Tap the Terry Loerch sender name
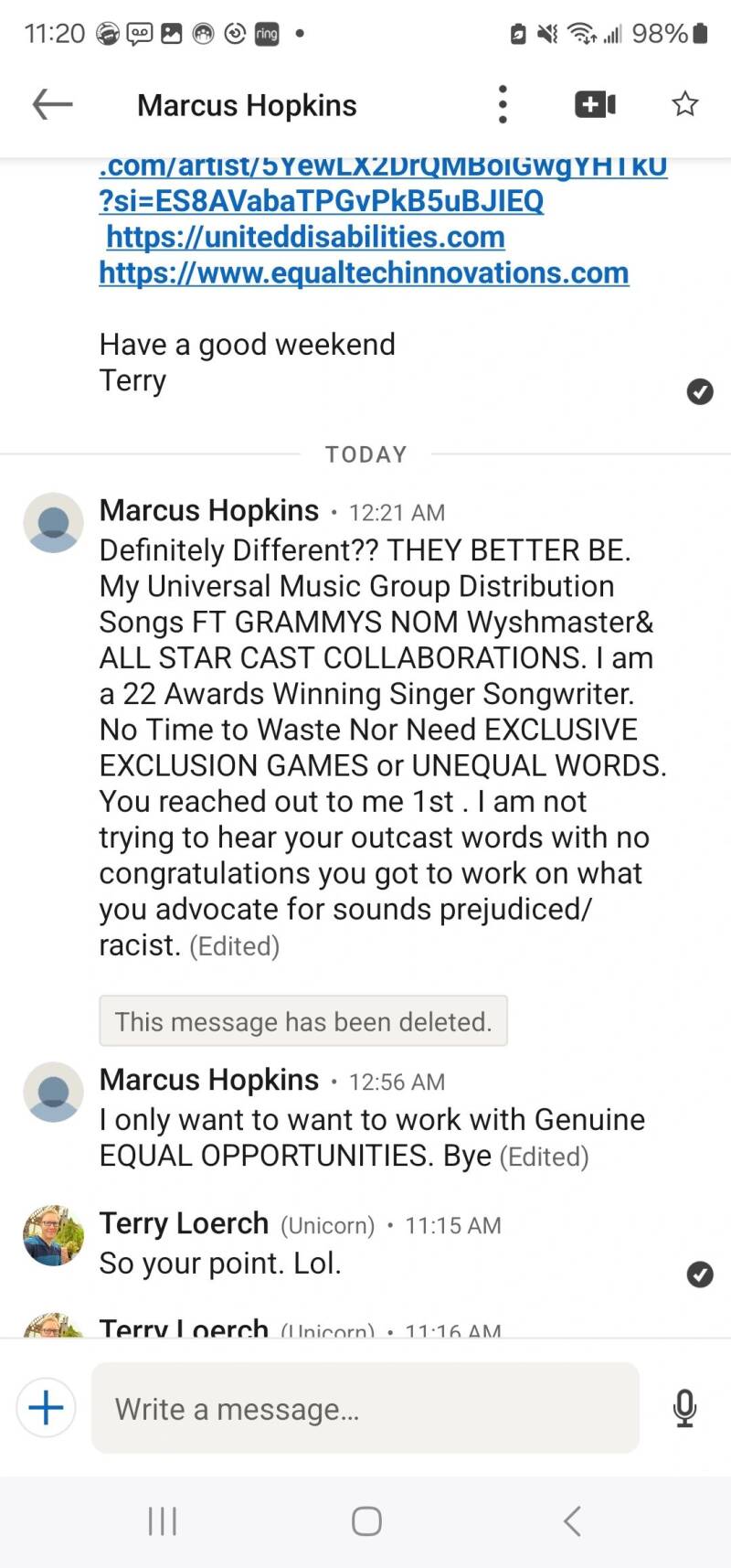This screenshot has width=731, height=1568. click(x=184, y=1223)
